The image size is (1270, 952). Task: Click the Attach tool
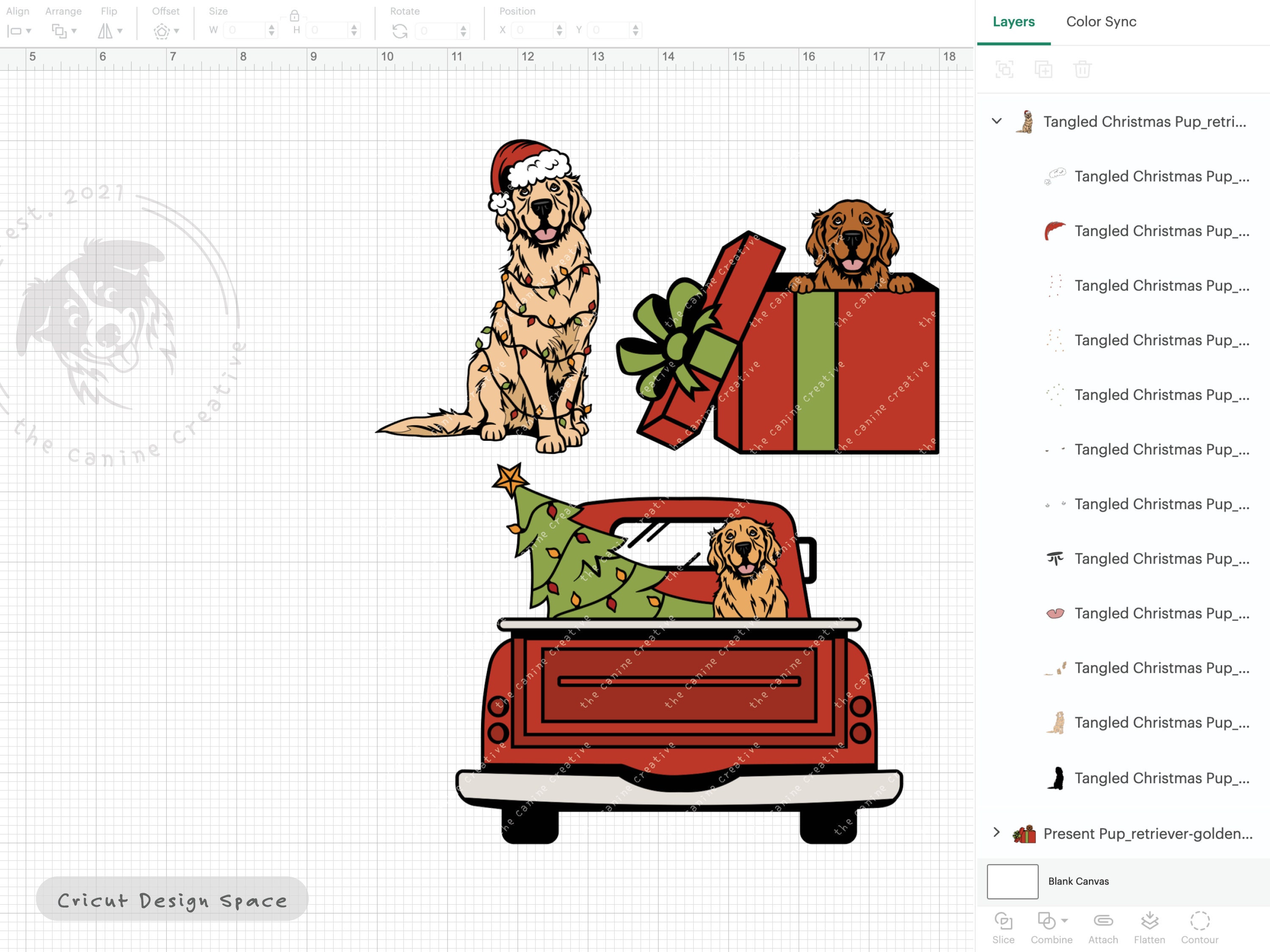[x=1103, y=928]
